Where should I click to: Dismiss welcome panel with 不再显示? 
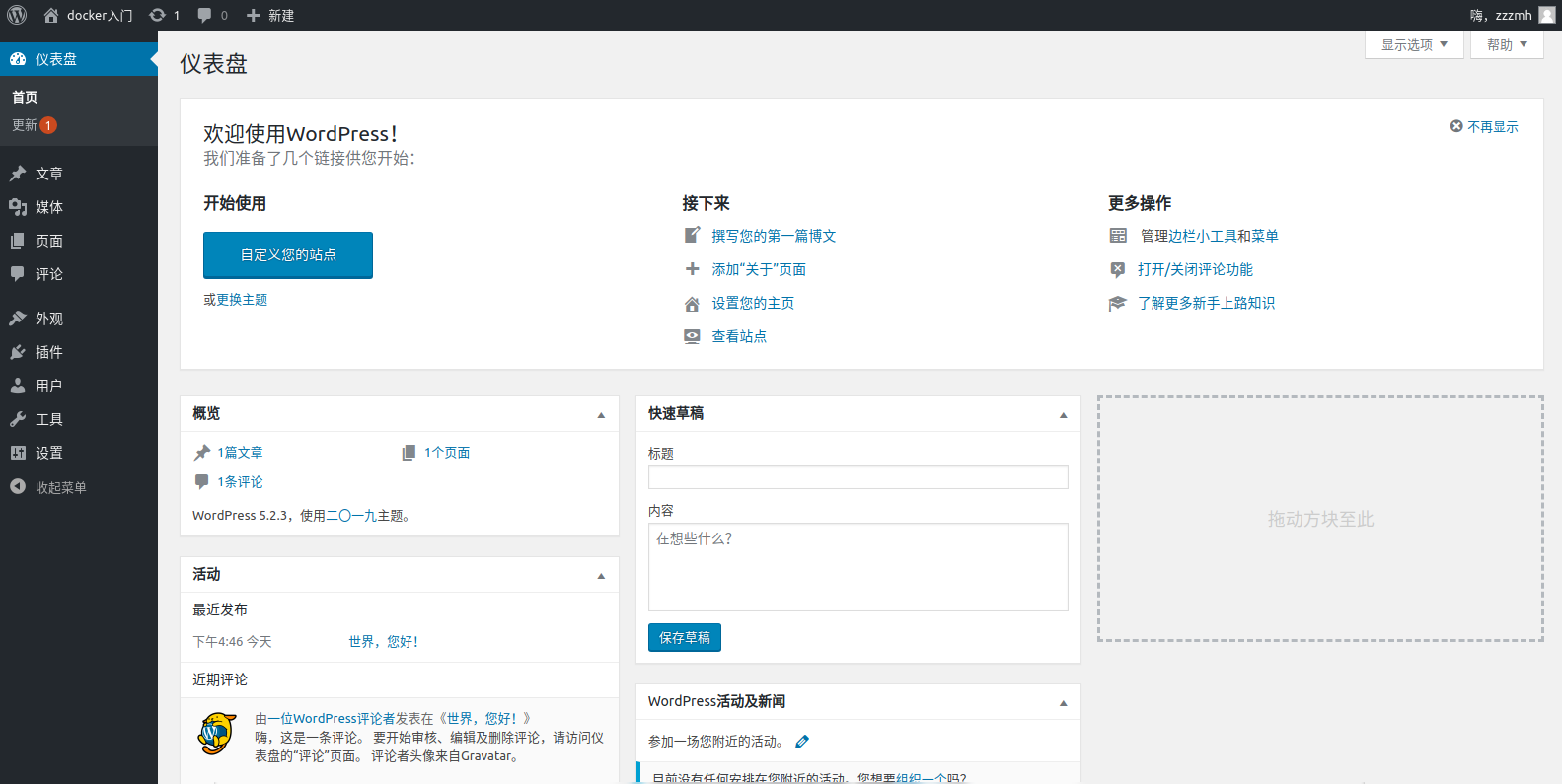(1484, 127)
